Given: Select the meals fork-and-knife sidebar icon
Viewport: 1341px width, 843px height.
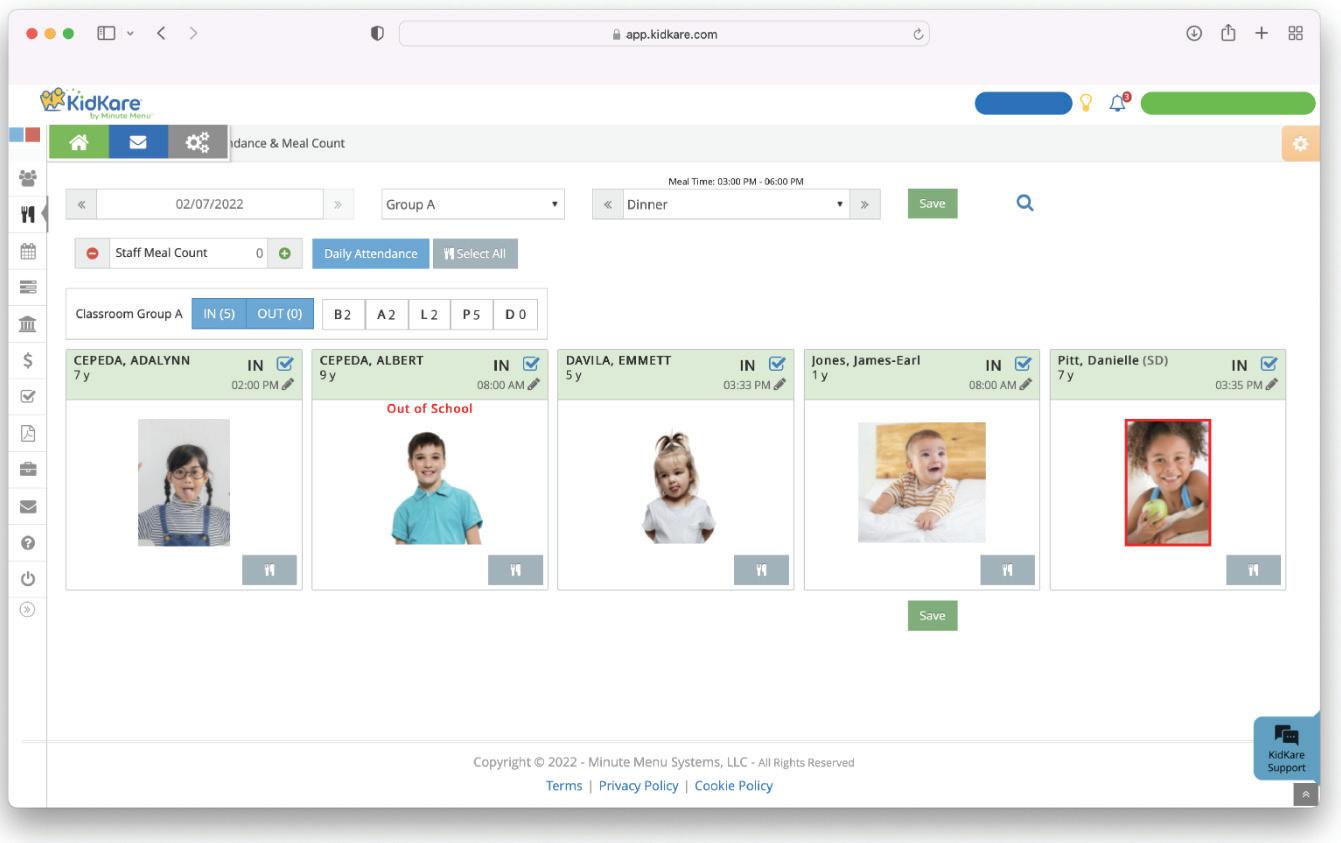Looking at the screenshot, I should point(28,214).
